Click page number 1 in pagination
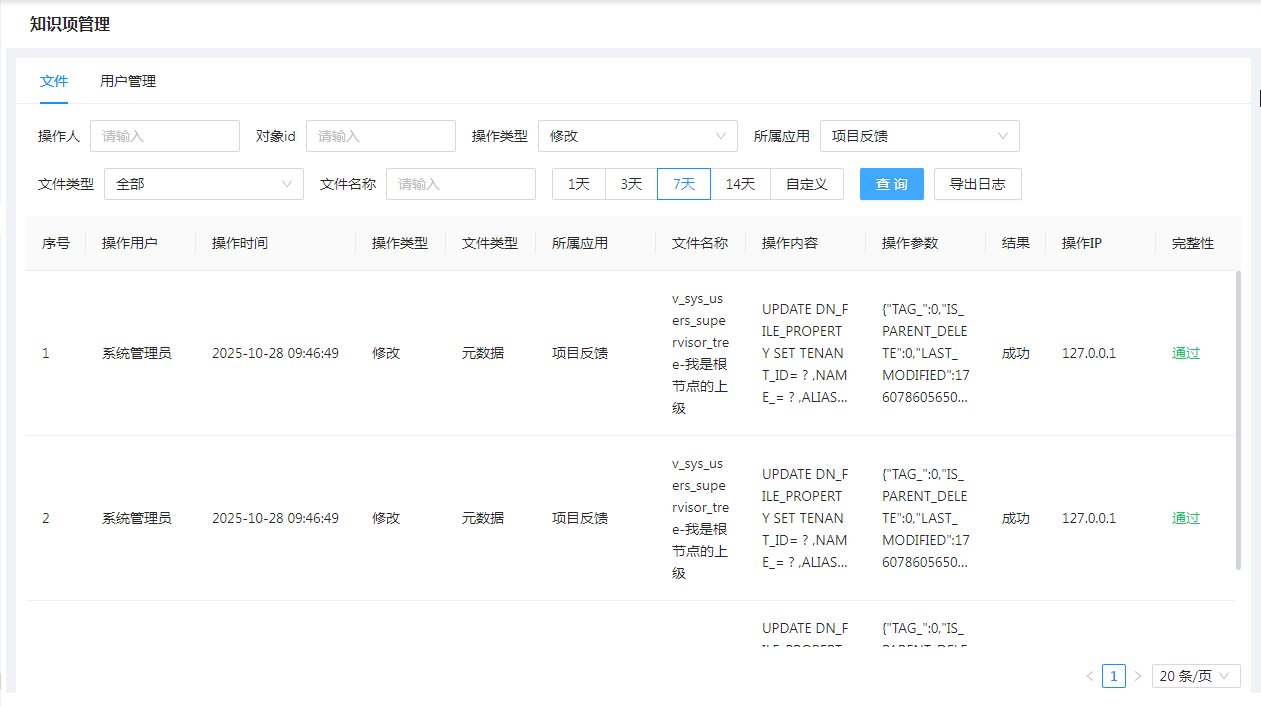The height and width of the screenshot is (707, 1261). 1114,676
